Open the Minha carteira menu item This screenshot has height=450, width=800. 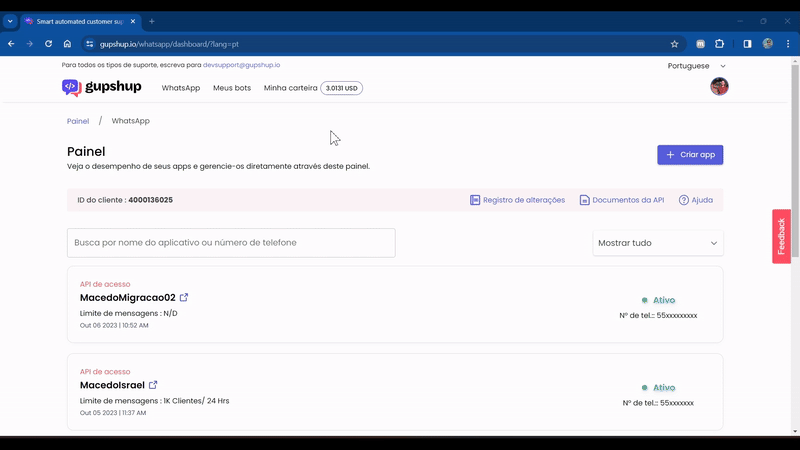coord(290,88)
